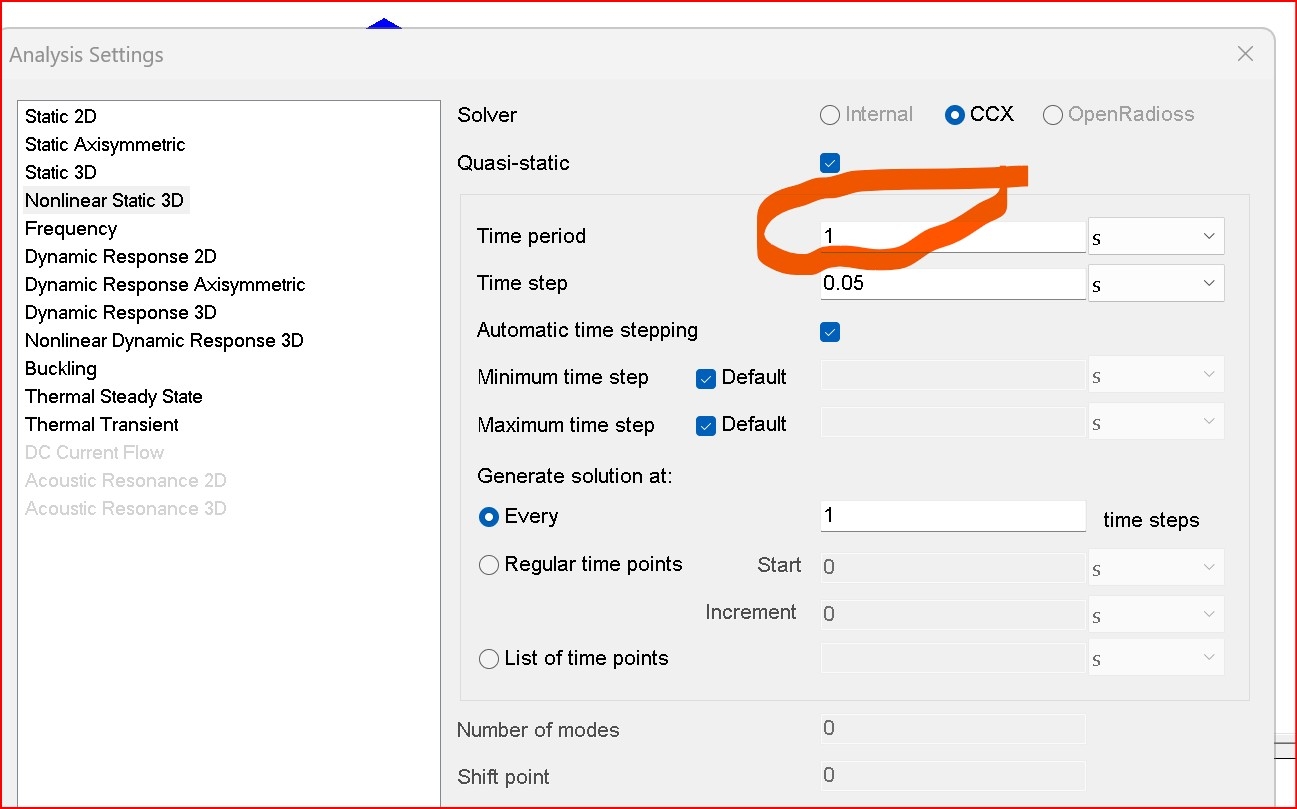Choose the Regular time points option
Screen dimensions: 1297x809
[x=489, y=565]
